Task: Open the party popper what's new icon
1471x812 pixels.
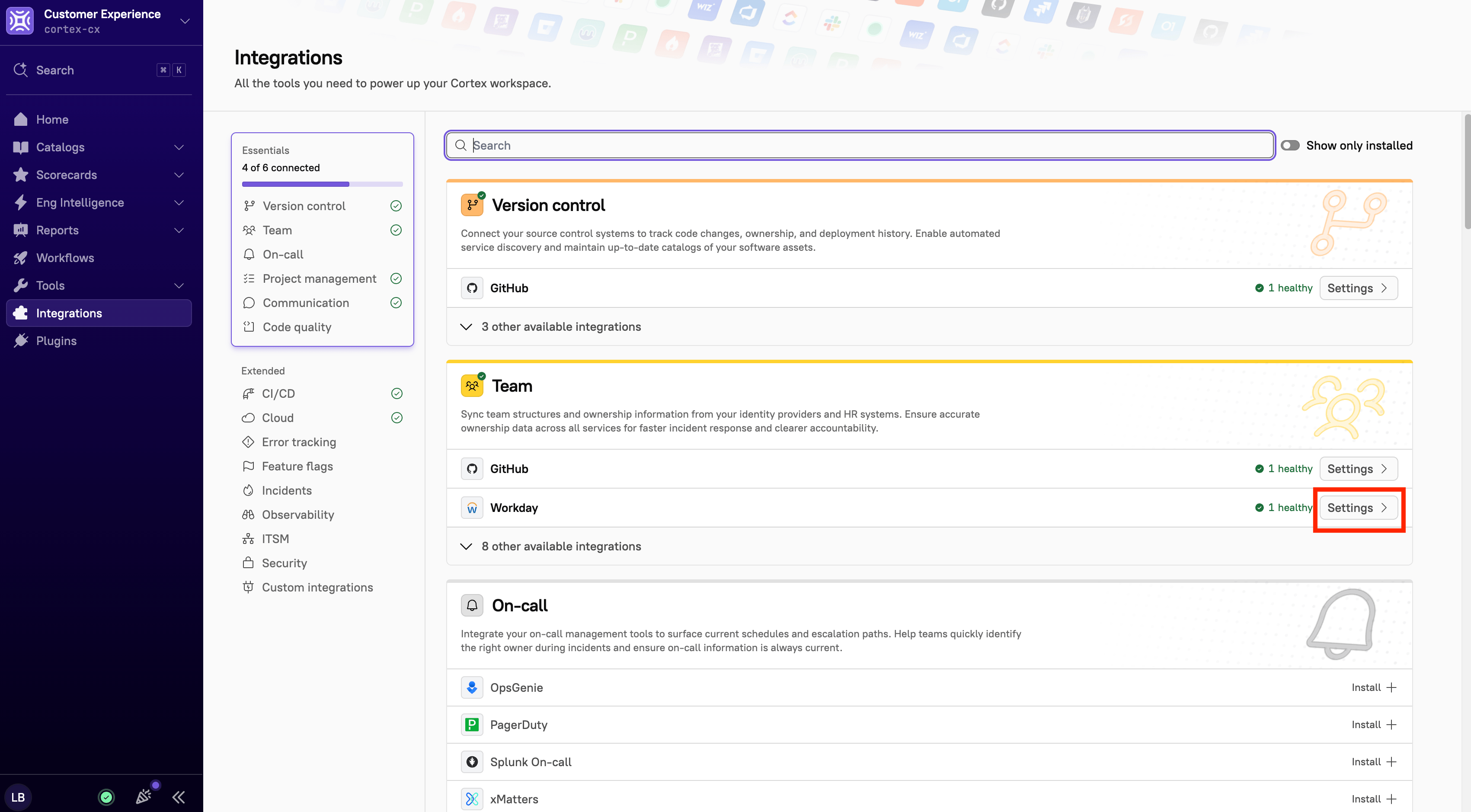Action: (x=143, y=797)
